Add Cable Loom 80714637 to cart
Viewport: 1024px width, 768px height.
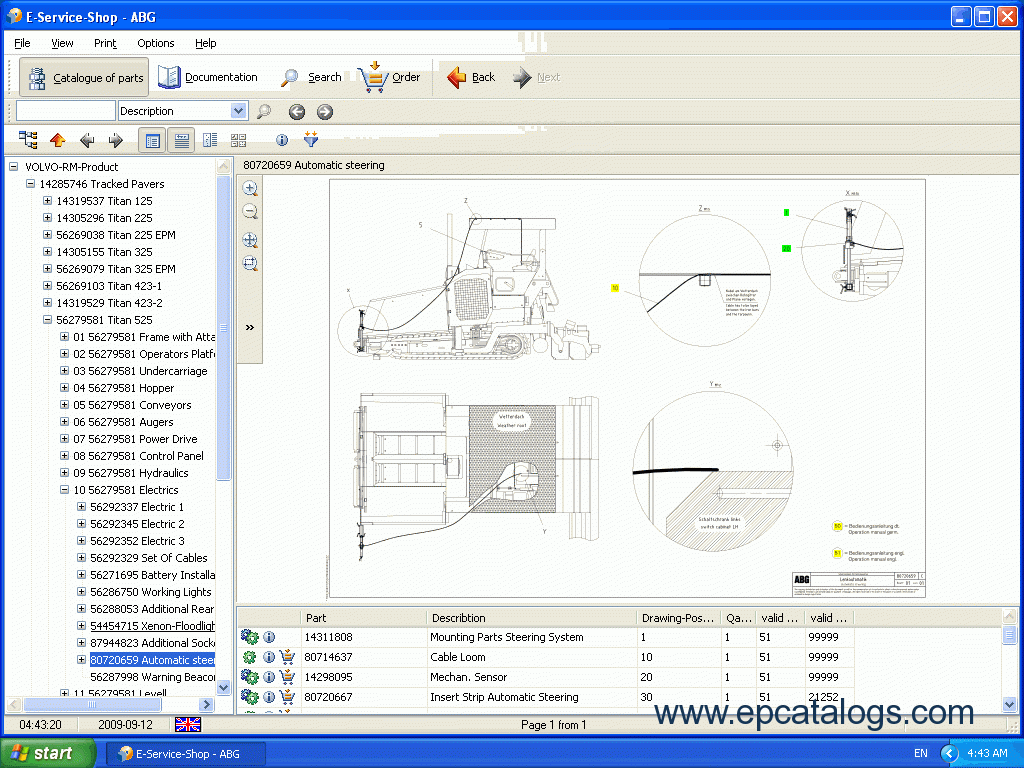(287, 657)
